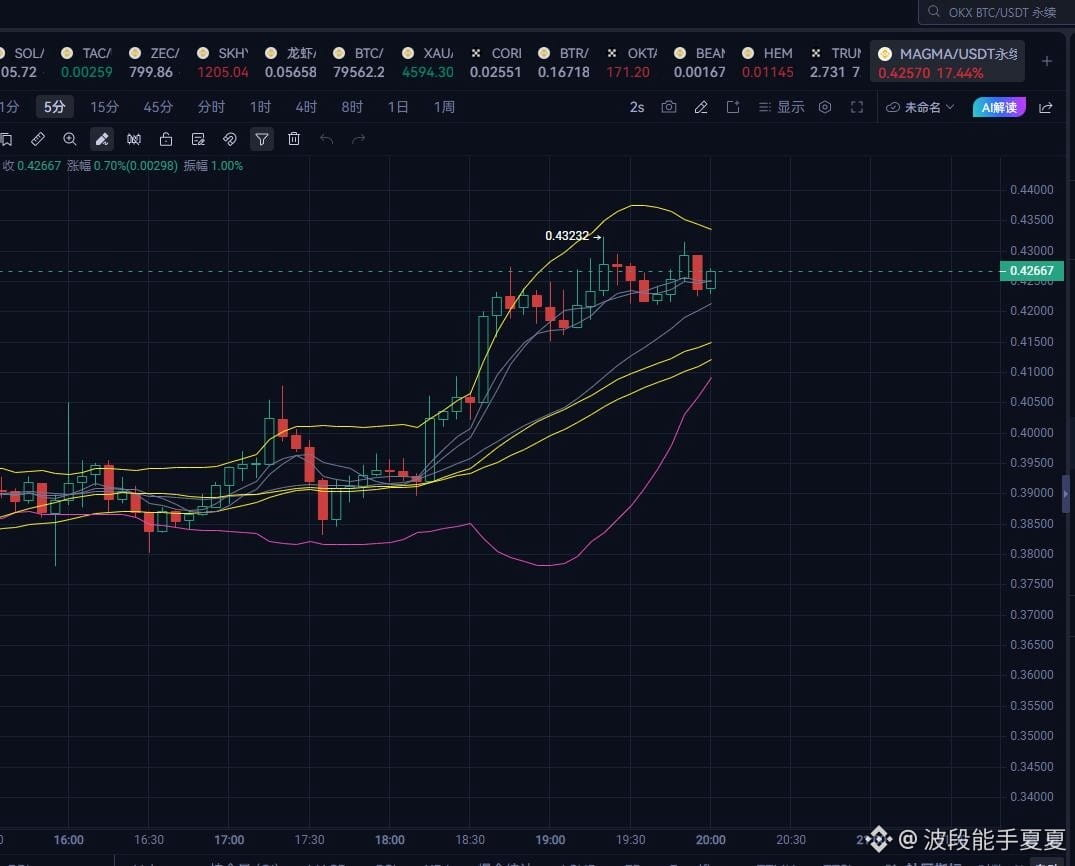Click the 0.42667 current price label

click(x=1032, y=271)
